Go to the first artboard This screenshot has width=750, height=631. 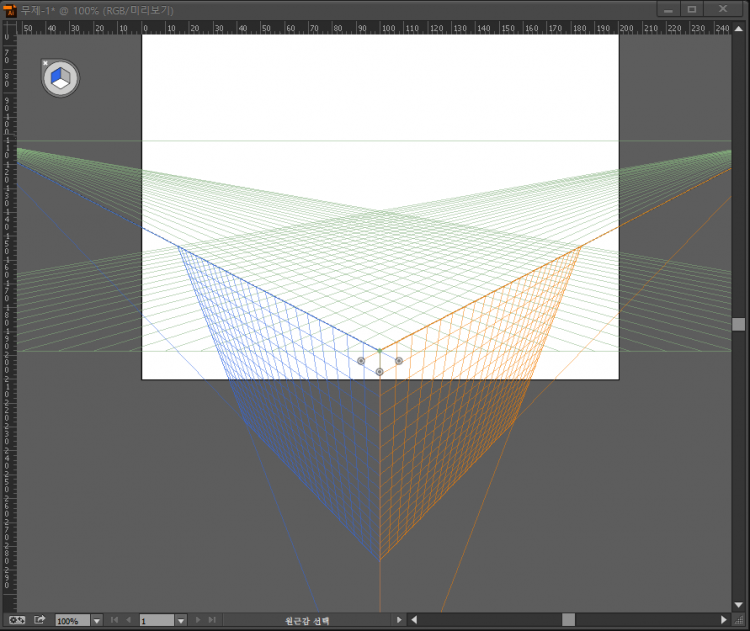114,620
